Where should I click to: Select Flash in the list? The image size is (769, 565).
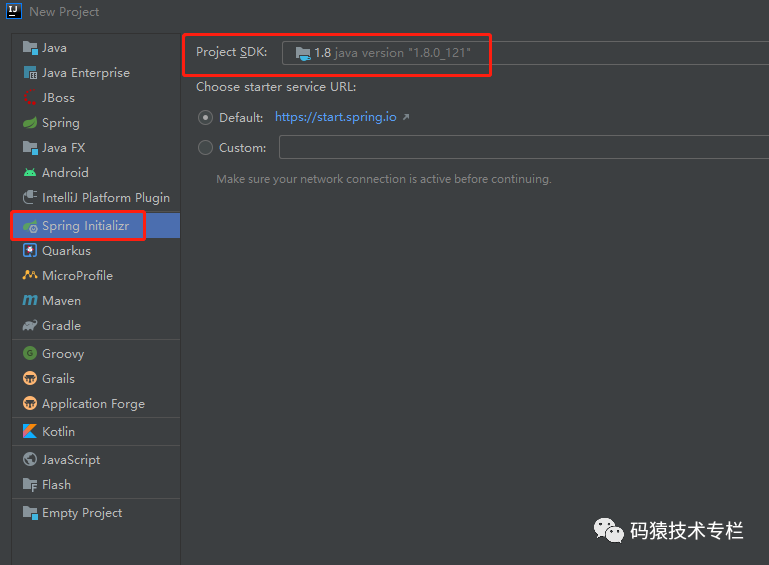96,485
